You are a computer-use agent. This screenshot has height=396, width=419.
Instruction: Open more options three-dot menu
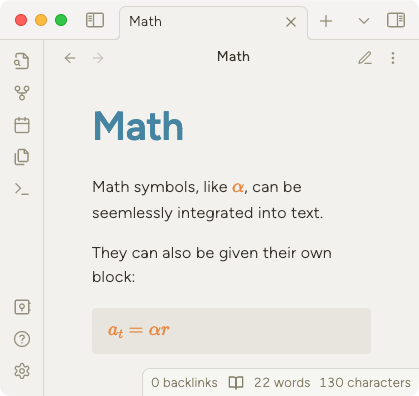point(393,58)
